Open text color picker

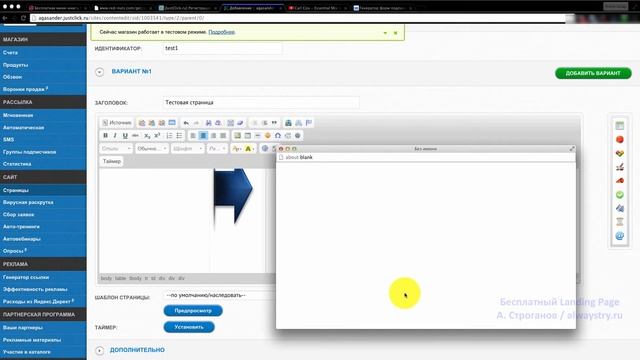pos(237,149)
